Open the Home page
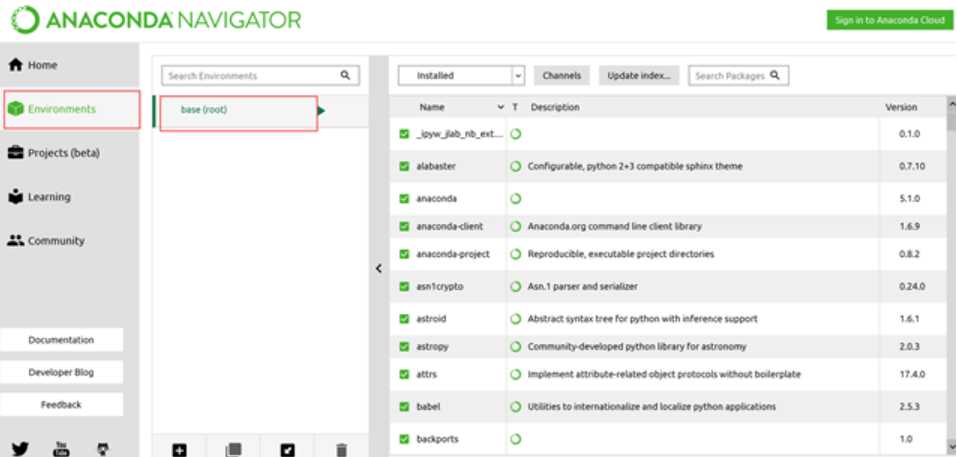 [x=34, y=65]
